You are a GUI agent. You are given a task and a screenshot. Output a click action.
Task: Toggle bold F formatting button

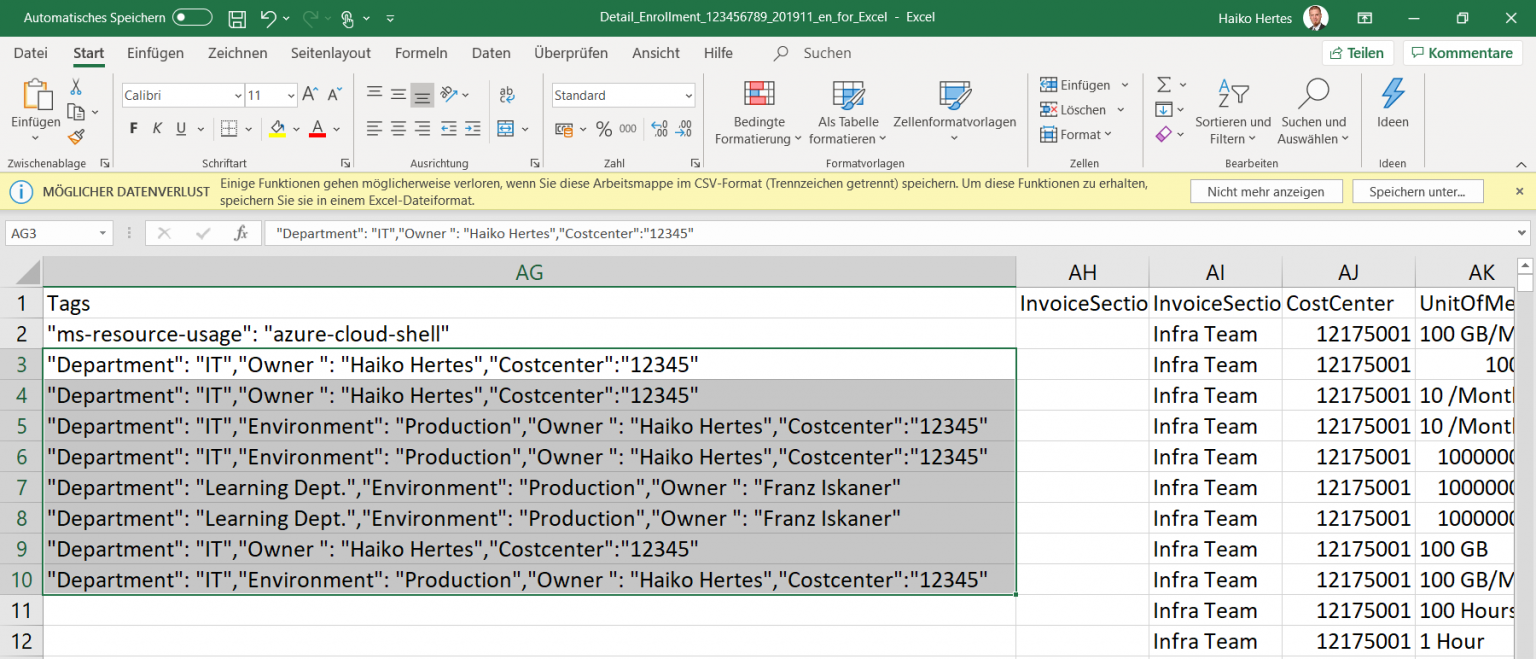[133, 129]
